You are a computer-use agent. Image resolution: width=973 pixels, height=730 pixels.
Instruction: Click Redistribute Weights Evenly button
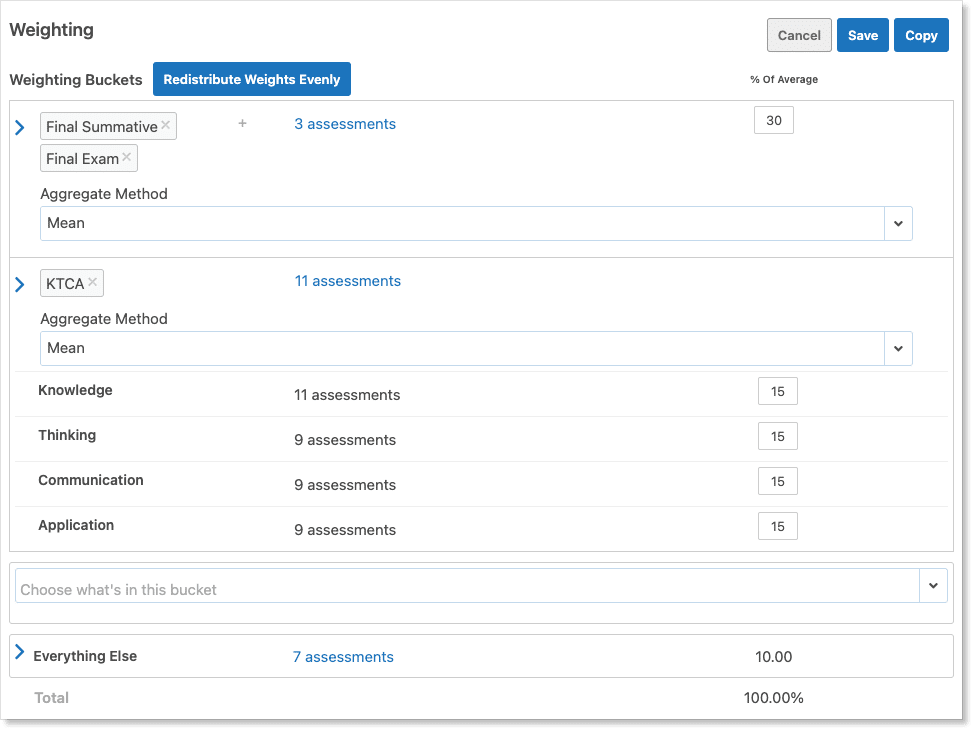coord(252,79)
